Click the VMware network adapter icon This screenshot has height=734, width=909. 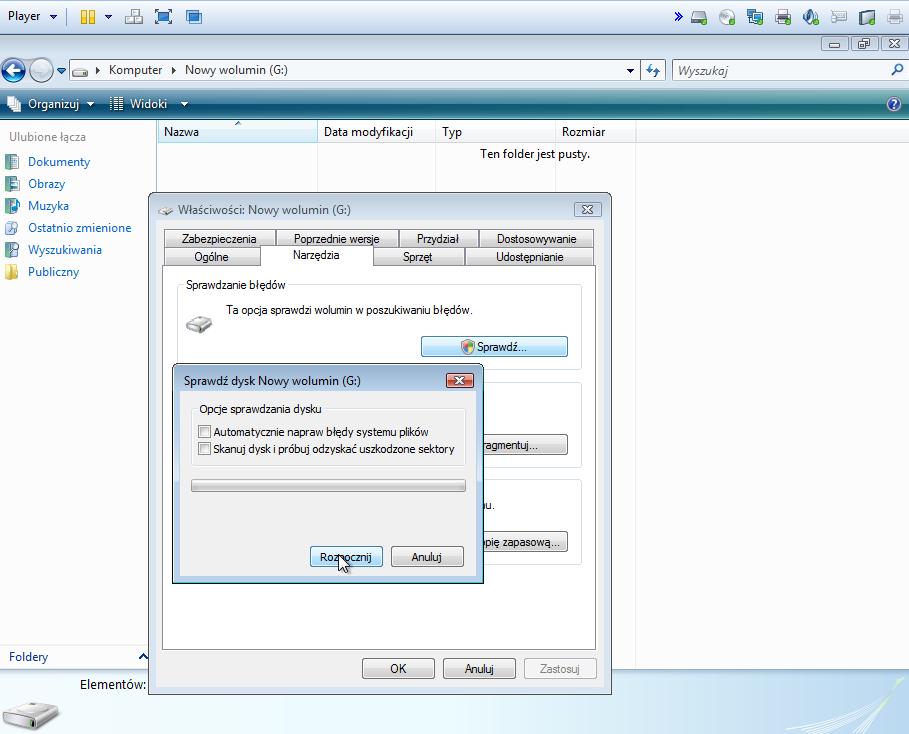click(755, 17)
